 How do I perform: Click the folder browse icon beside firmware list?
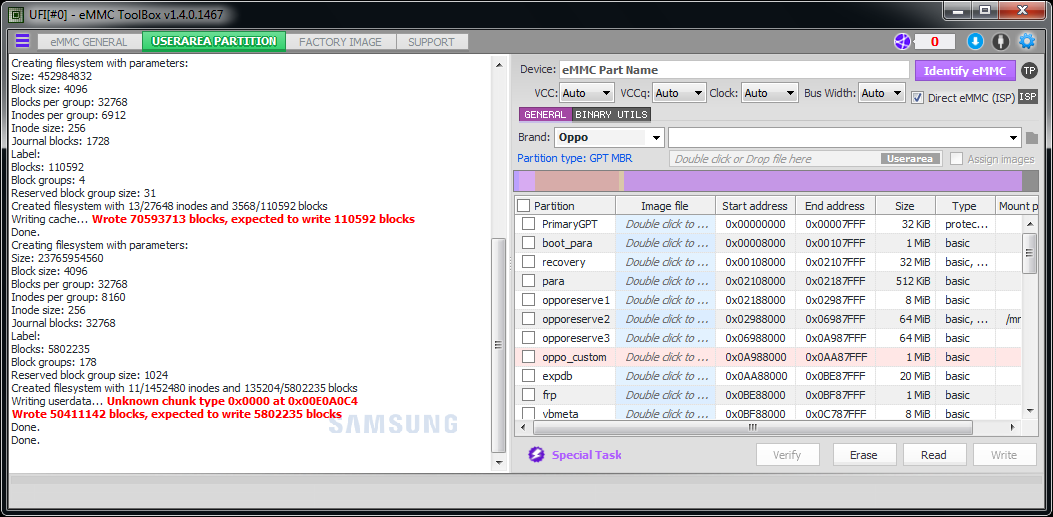pyautogui.click(x=1032, y=138)
